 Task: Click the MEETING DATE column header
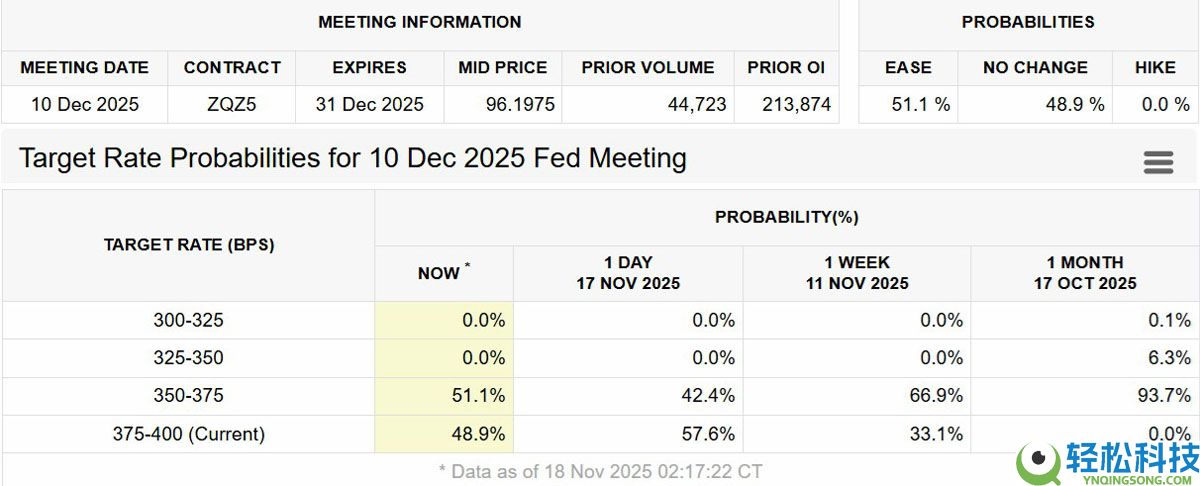tap(84, 68)
